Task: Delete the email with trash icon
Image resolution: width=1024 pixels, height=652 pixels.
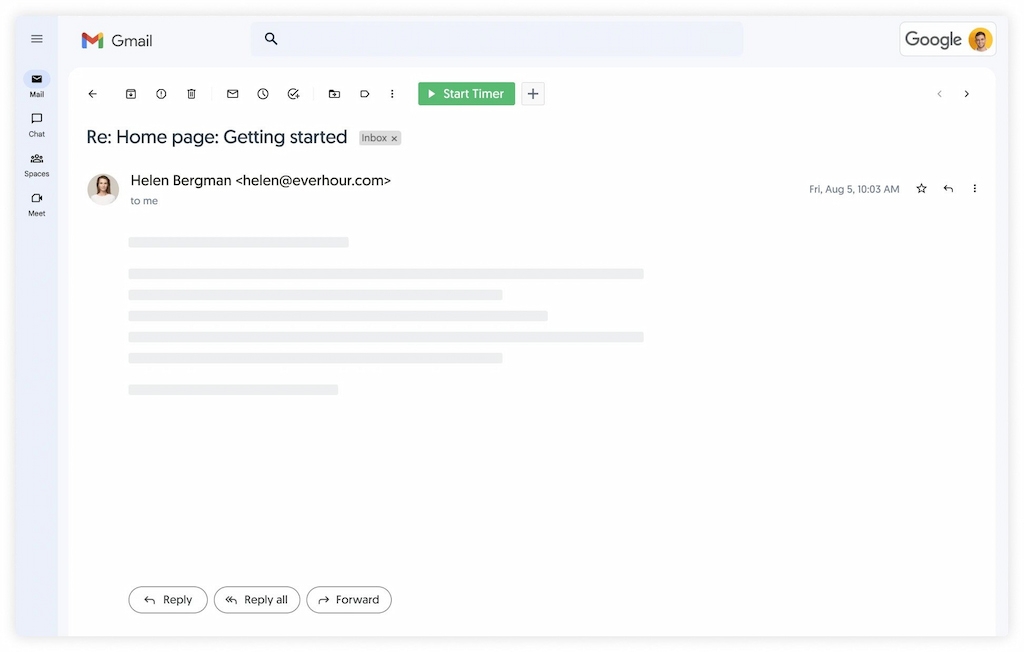Action: [191, 94]
